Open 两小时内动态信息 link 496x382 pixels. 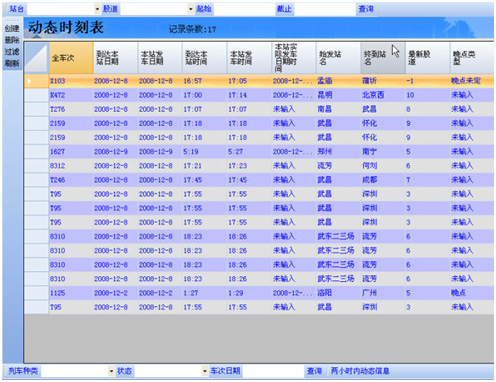tap(360, 371)
